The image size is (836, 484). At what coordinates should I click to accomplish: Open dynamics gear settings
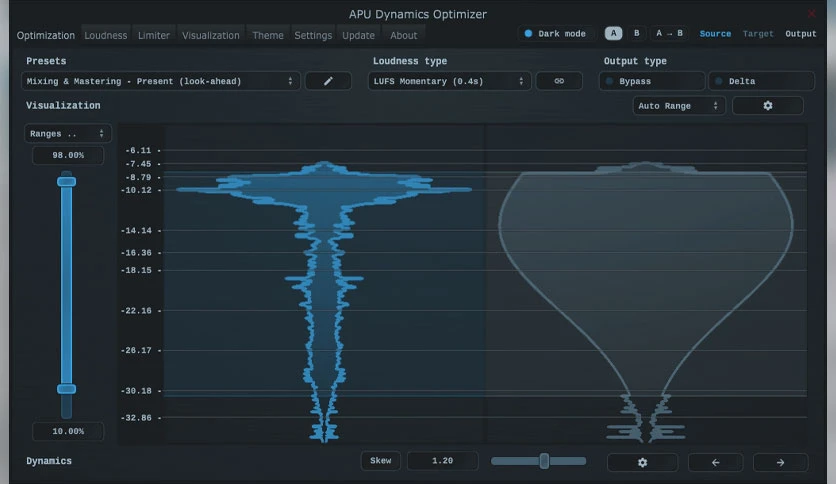click(642, 462)
